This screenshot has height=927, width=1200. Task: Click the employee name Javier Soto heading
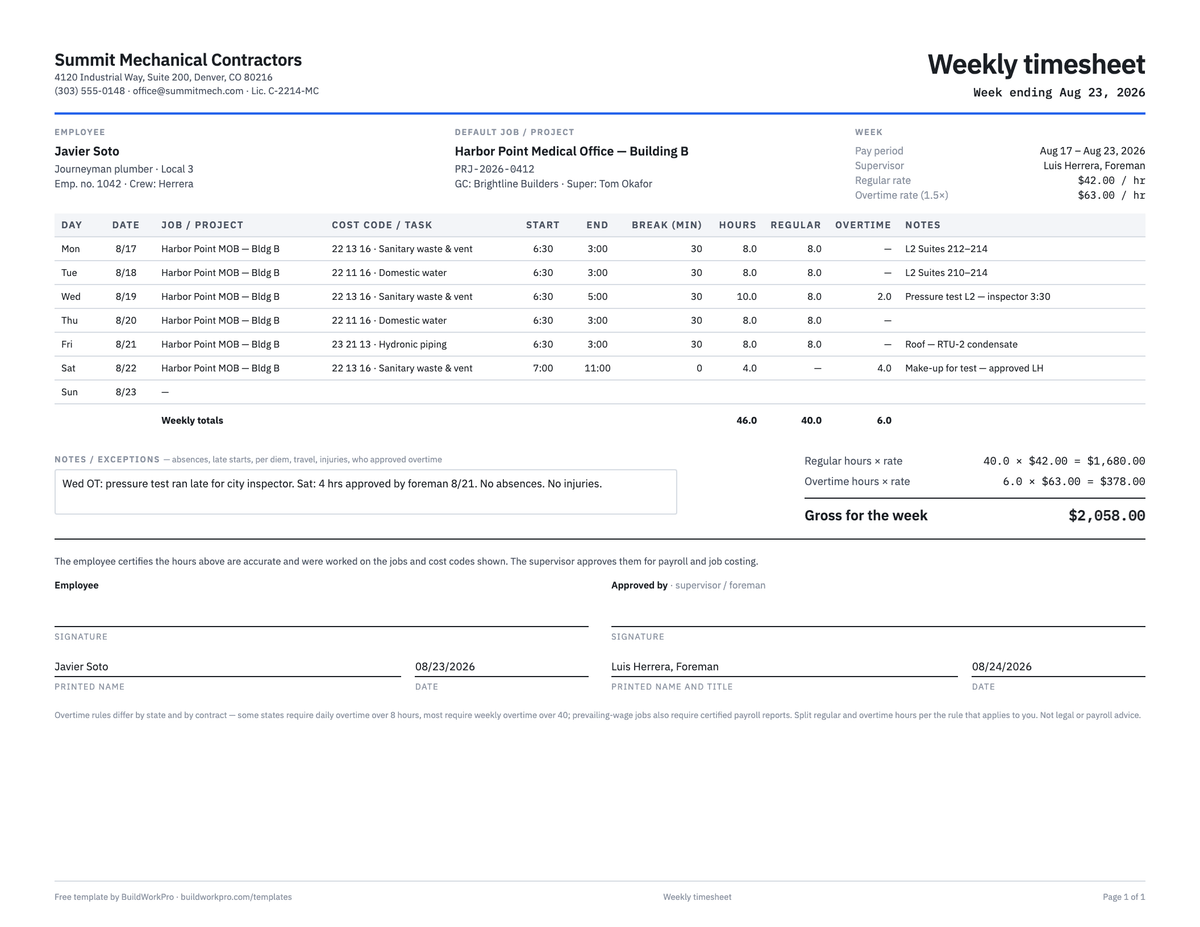(x=87, y=152)
